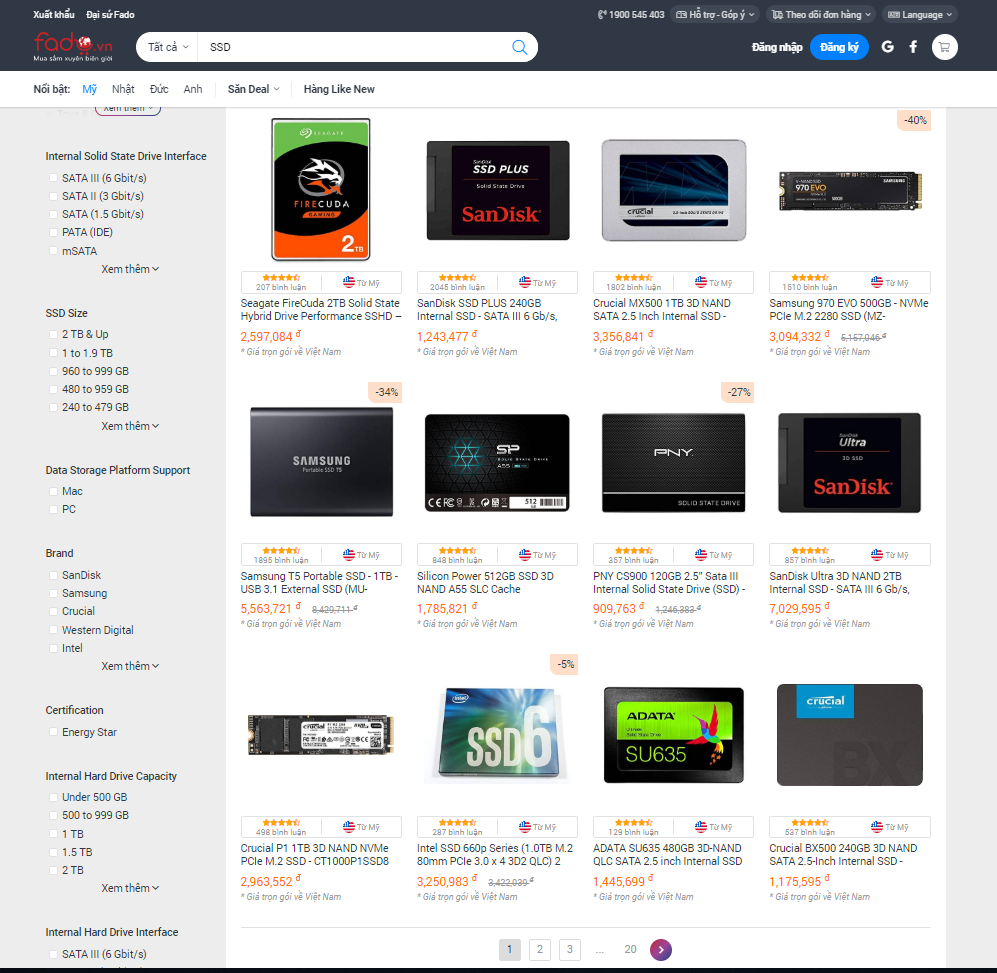Viewport: 997px width, 973px height.
Task: Click US flag on Samsung 970 EVO item
Action: tap(877, 282)
